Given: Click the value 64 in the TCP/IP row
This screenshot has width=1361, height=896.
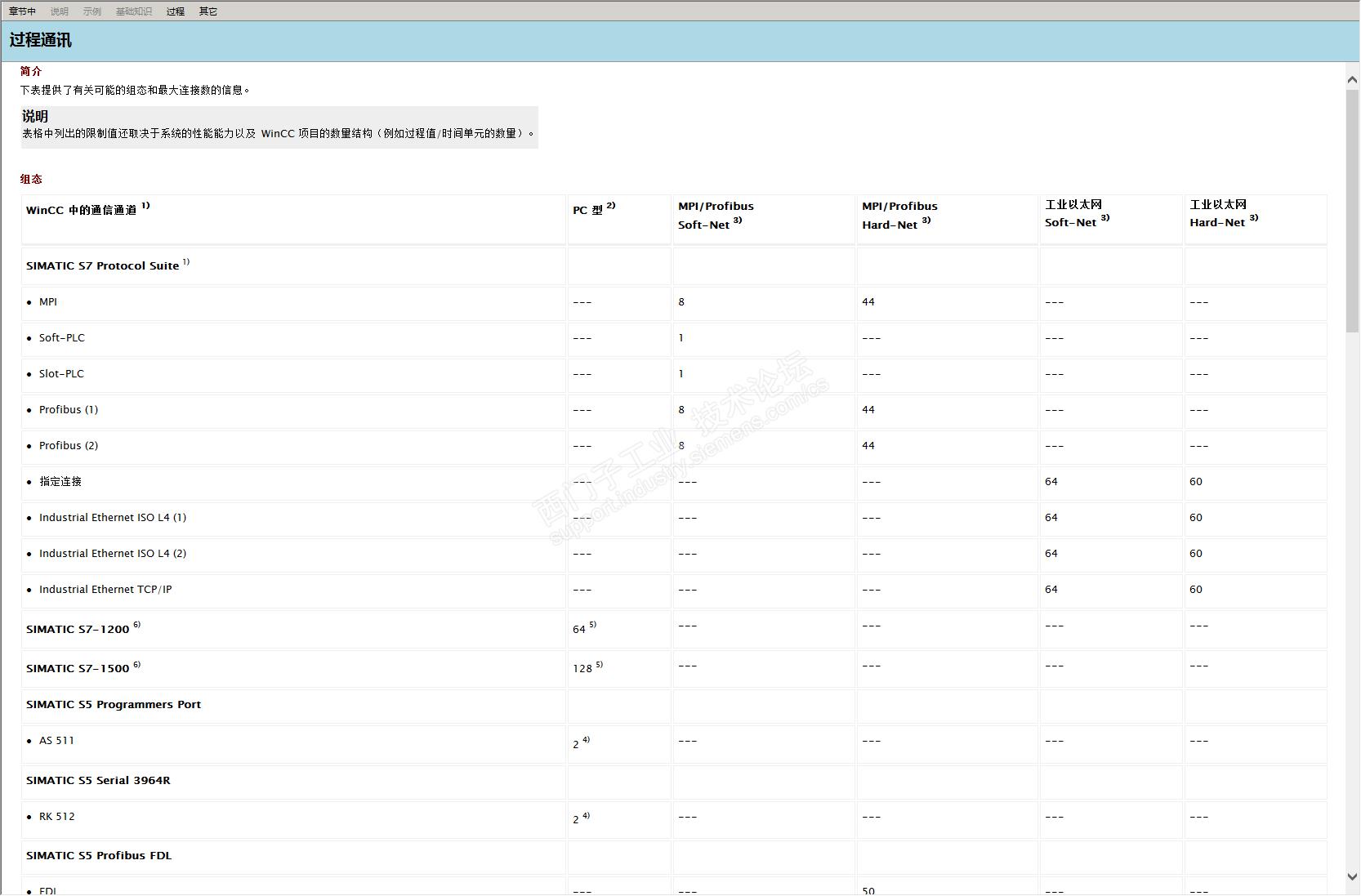Looking at the screenshot, I should click(1051, 590).
